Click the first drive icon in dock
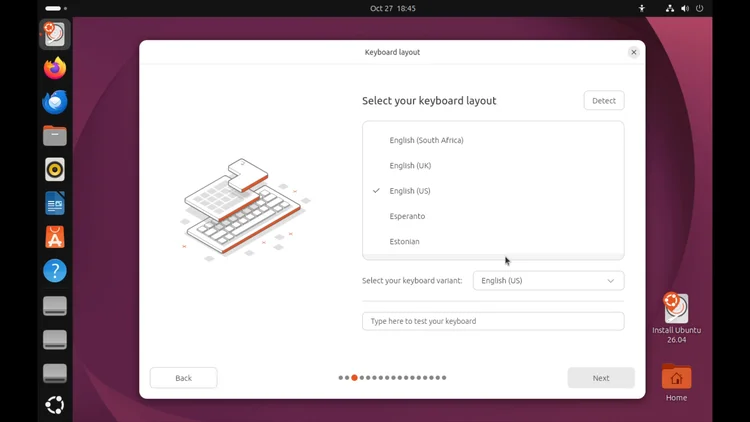Viewport: 750px width, 422px height. [55, 306]
